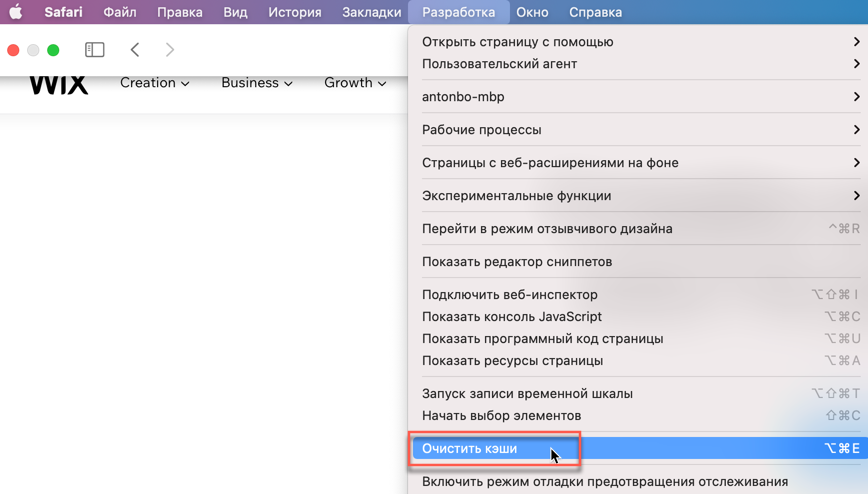Open the Закладки menu

point(371,12)
